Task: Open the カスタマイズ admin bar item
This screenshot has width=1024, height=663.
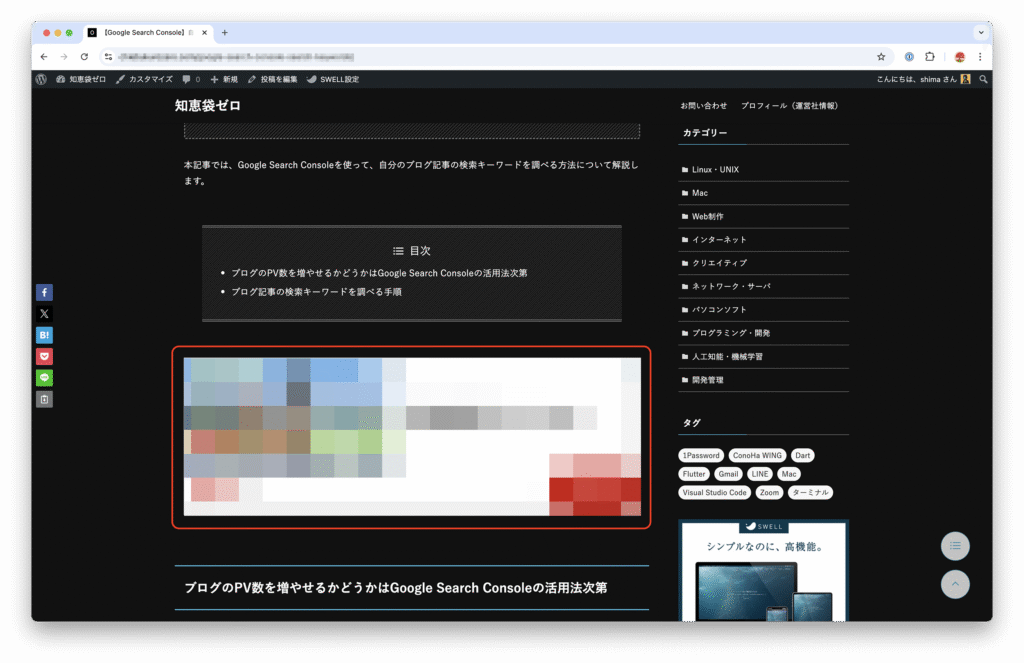Action: (x=144, y=79)
